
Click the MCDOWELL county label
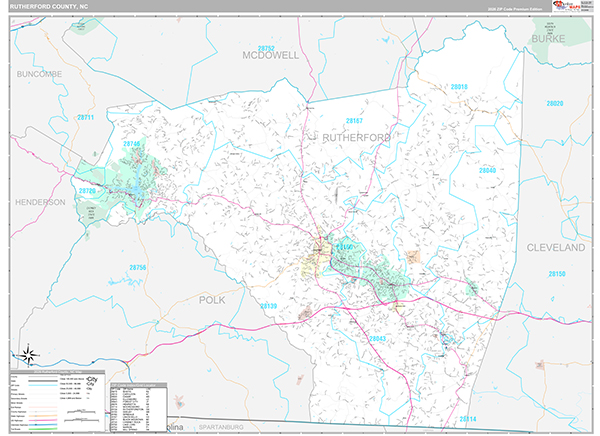tap(271, 56)
